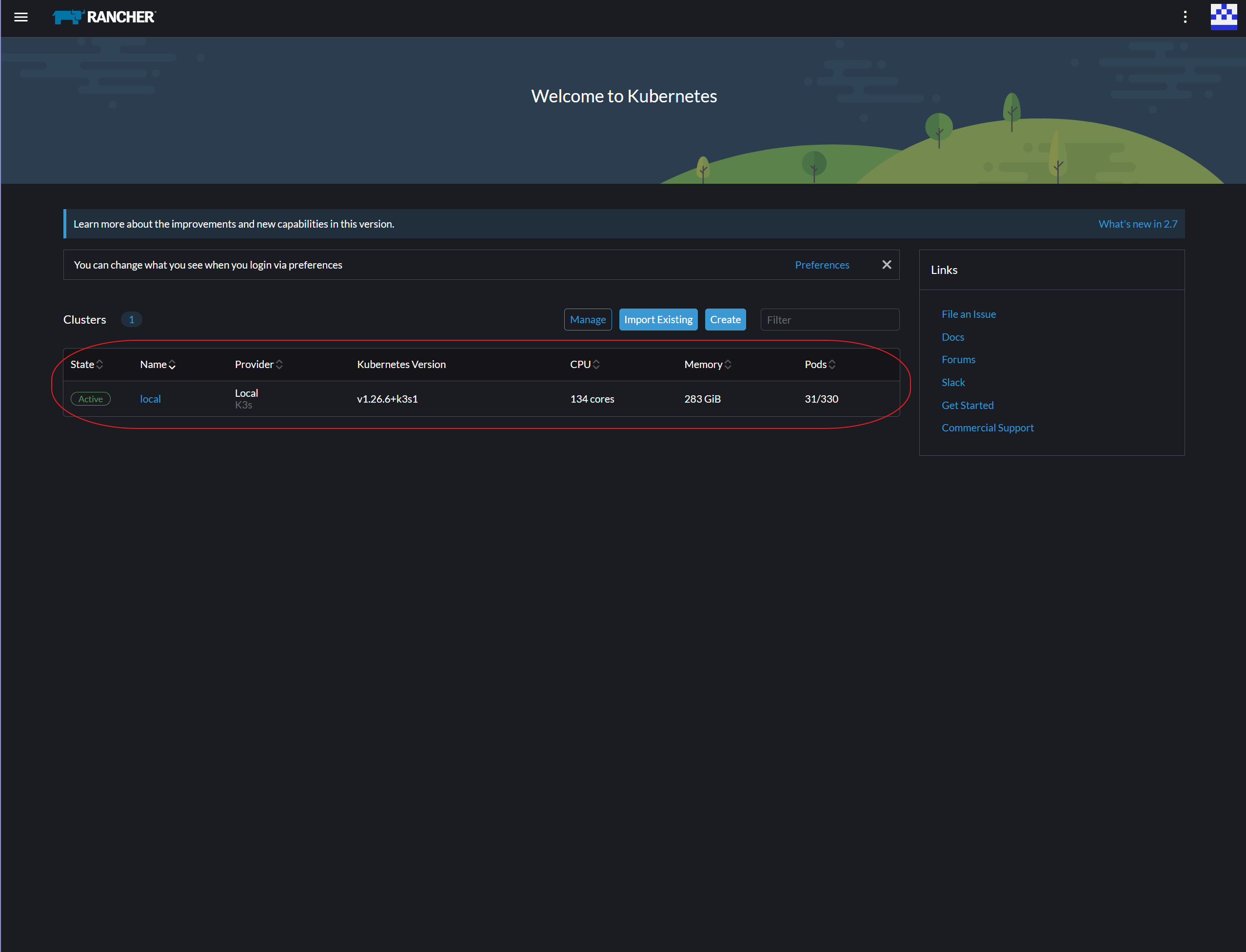Open the File an Issue link
The height and width of the screenshot is (952, 1246).
(x=968, y=314)
